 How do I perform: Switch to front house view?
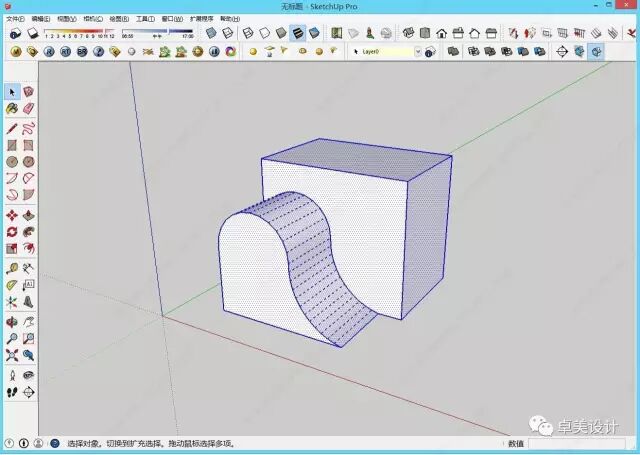[441, 33]
